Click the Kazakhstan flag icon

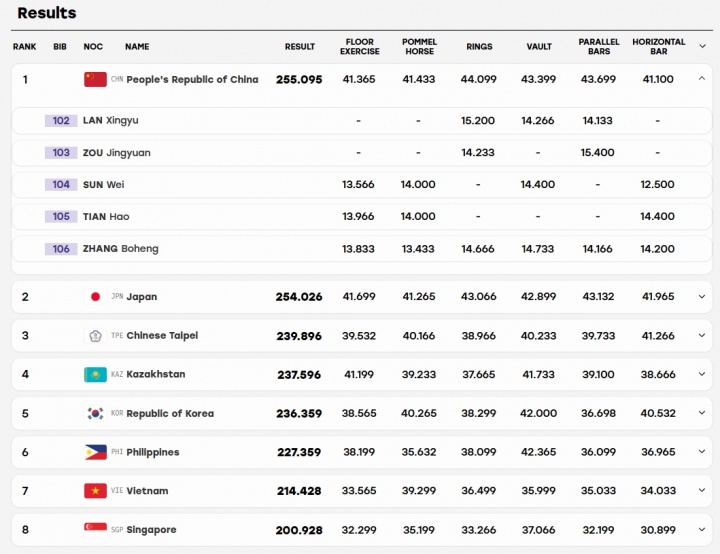pyautogui.click(x=95, y=374)
